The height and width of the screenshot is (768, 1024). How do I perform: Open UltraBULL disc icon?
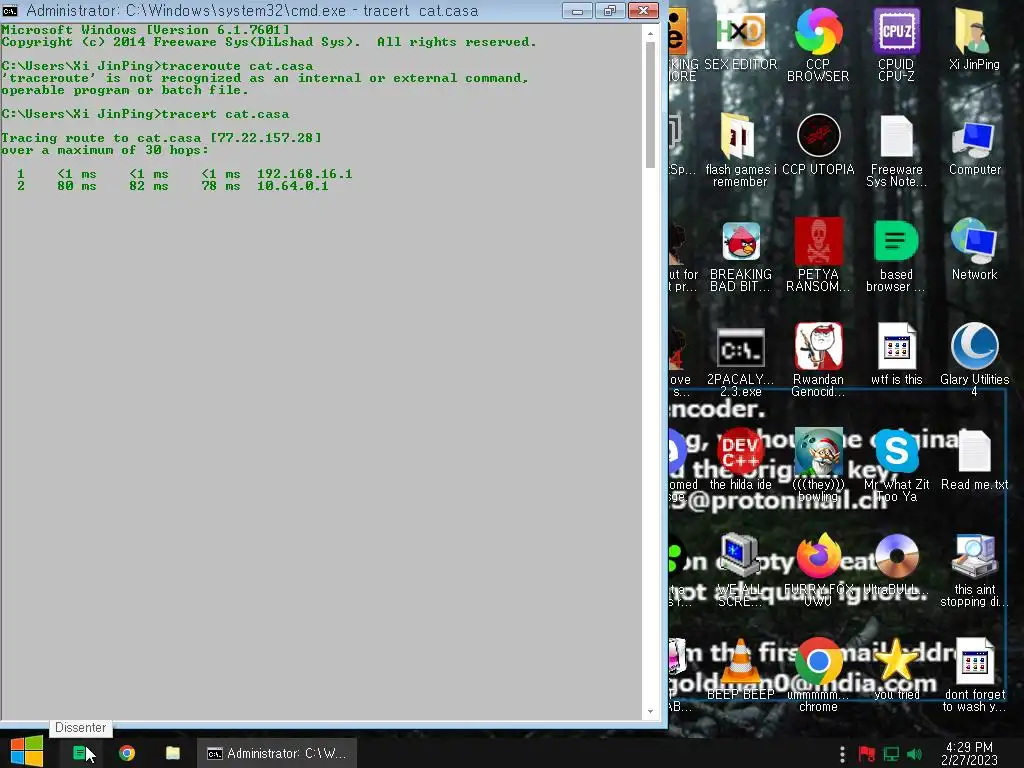896,566
